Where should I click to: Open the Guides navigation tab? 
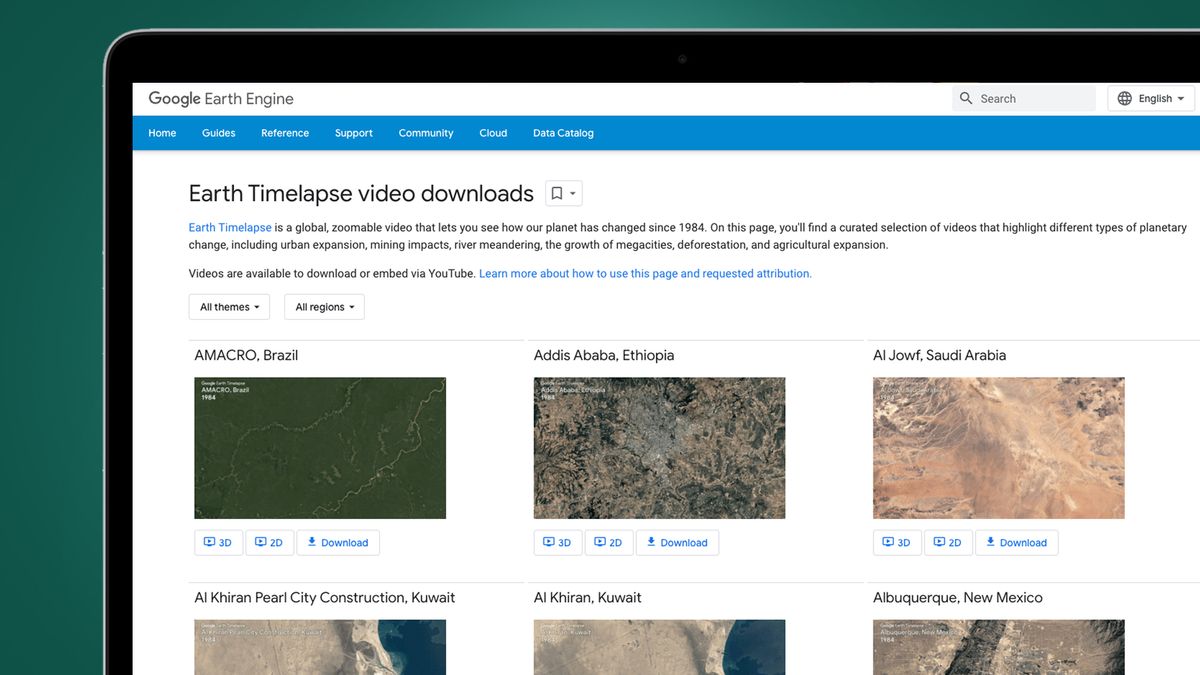(218, 133)
